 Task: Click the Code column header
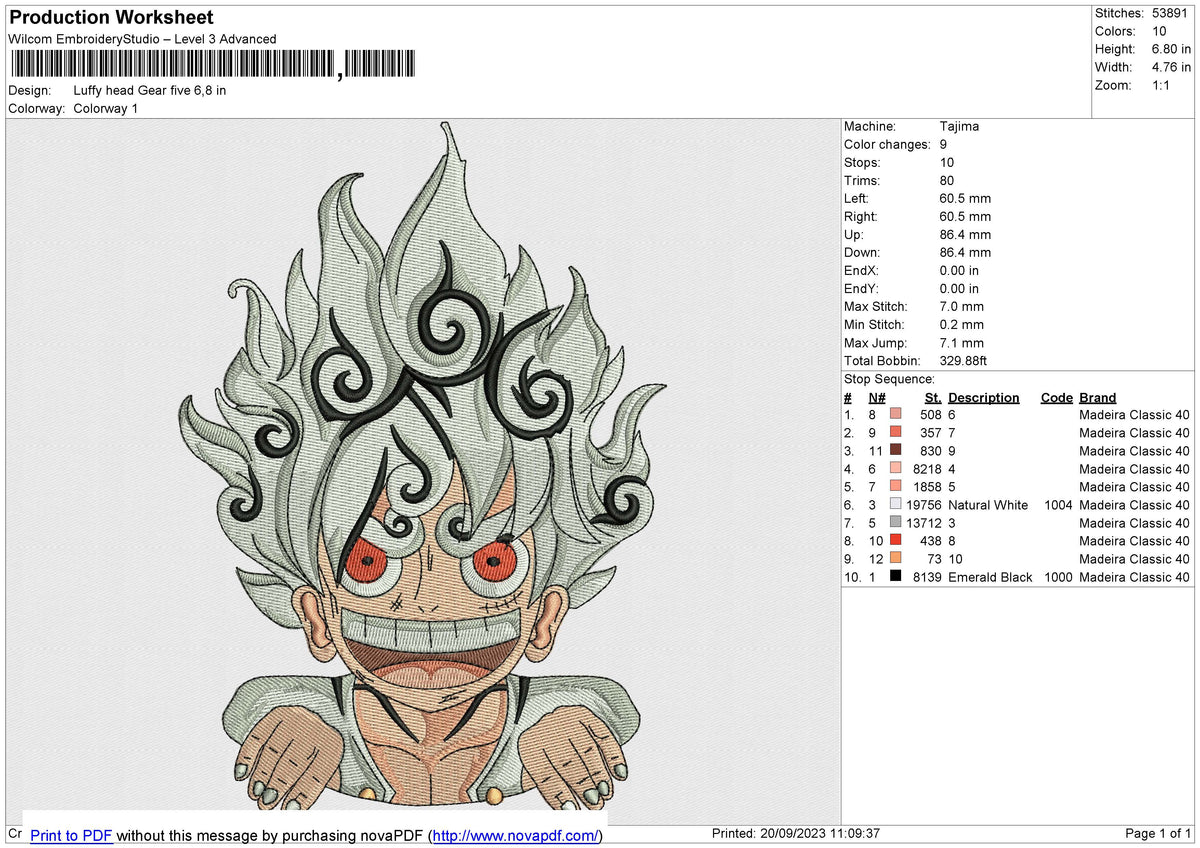1056,397
